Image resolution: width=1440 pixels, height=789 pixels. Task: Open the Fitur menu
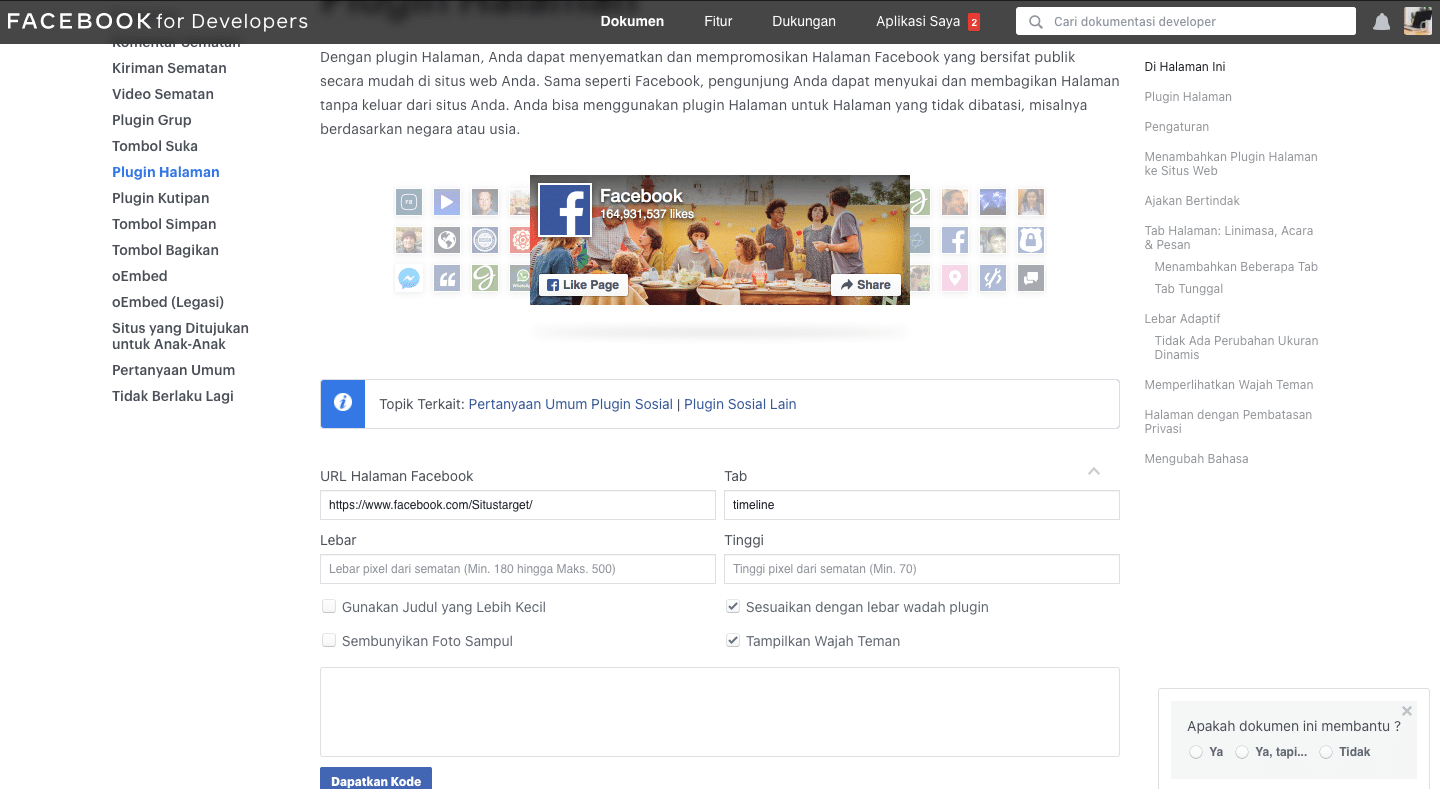tap(718, 21)
